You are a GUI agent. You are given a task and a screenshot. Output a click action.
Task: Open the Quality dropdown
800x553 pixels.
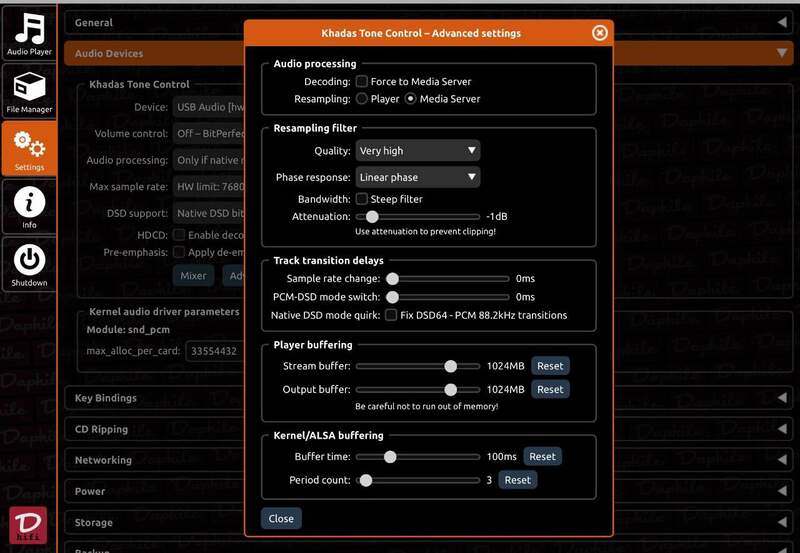pyautogui.click(x=418, y=151)
